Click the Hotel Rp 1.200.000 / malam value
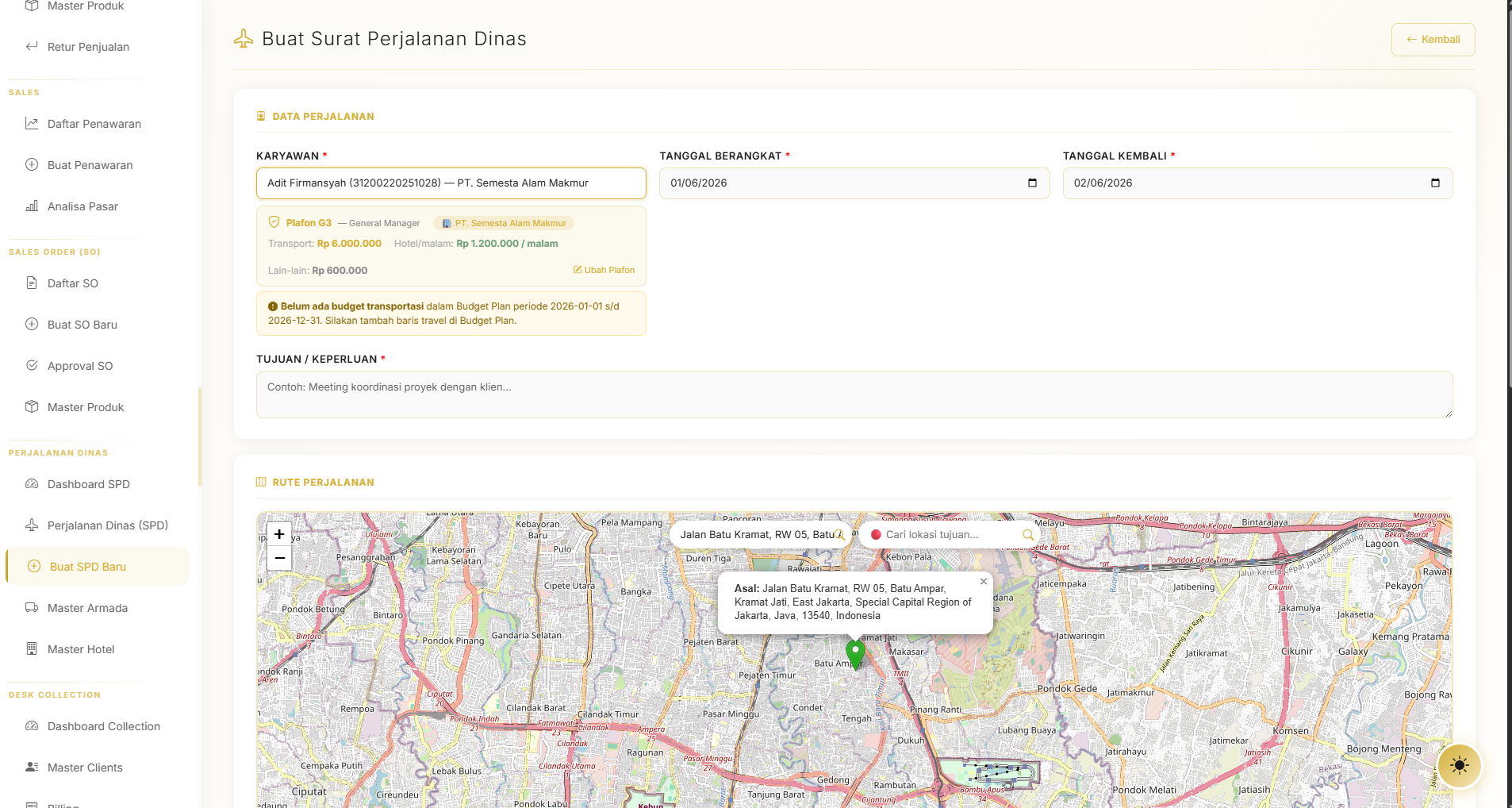1512x808 pixels. 507,244
